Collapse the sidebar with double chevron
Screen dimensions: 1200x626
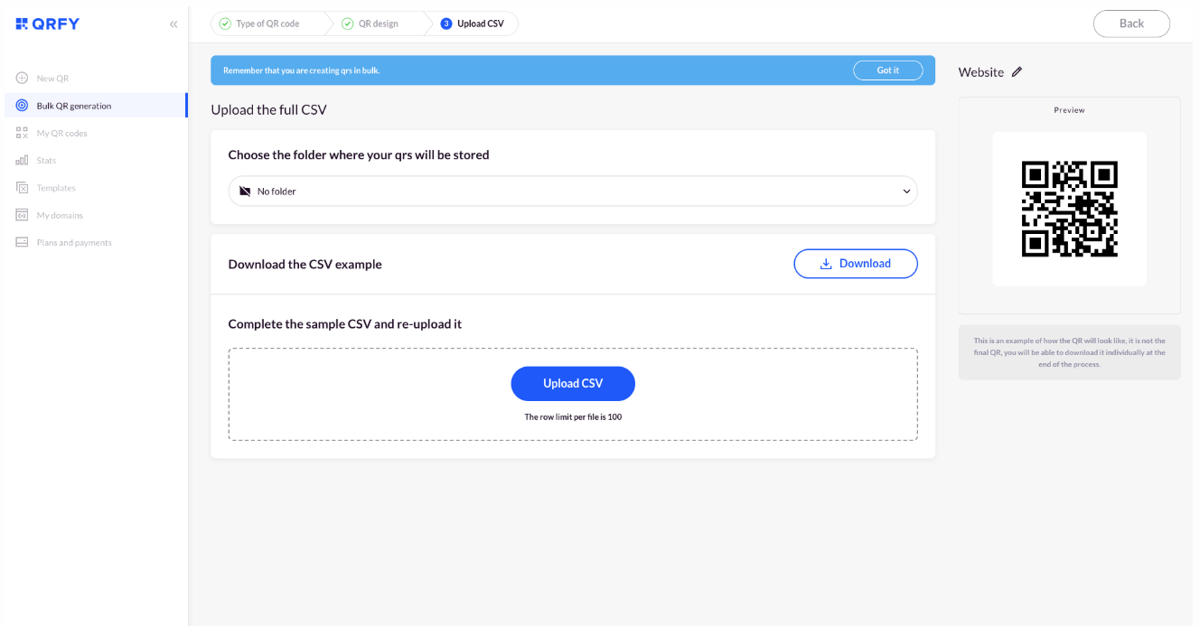click(173, 23)
